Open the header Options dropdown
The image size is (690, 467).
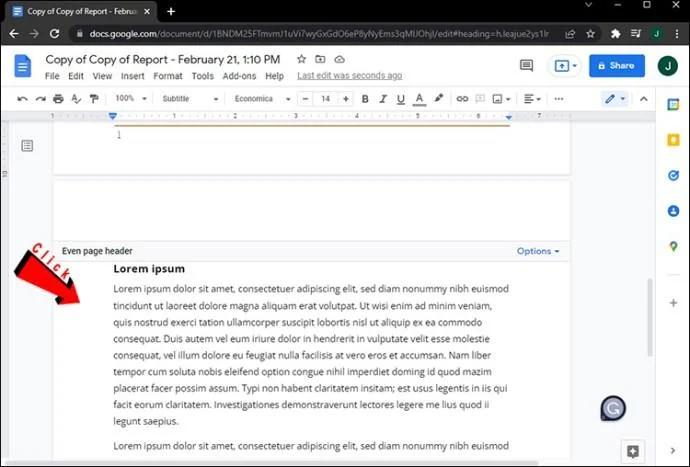(x=538, y=251)
